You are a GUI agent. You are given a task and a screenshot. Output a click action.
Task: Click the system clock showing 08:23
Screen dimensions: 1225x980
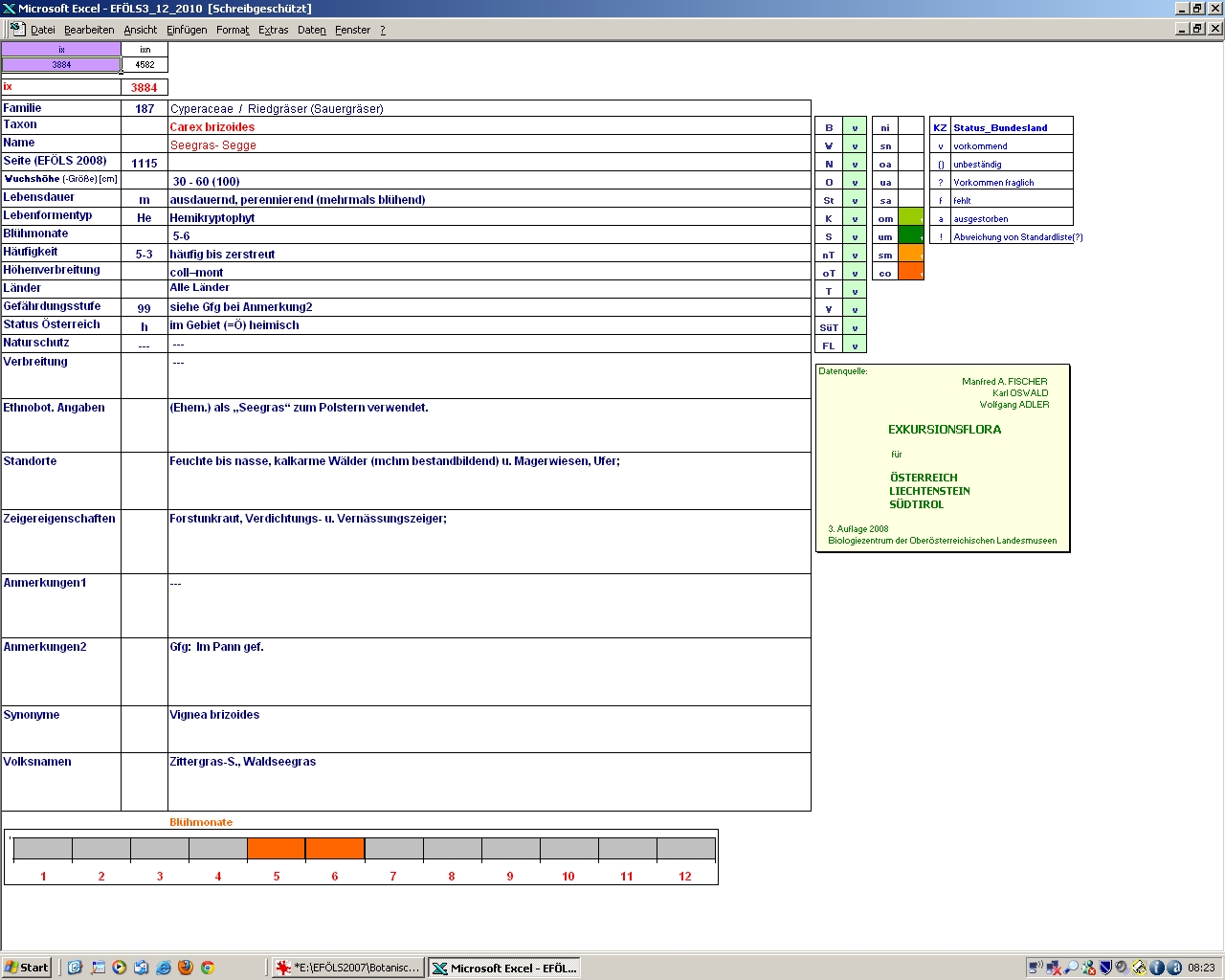point(1201,968)
